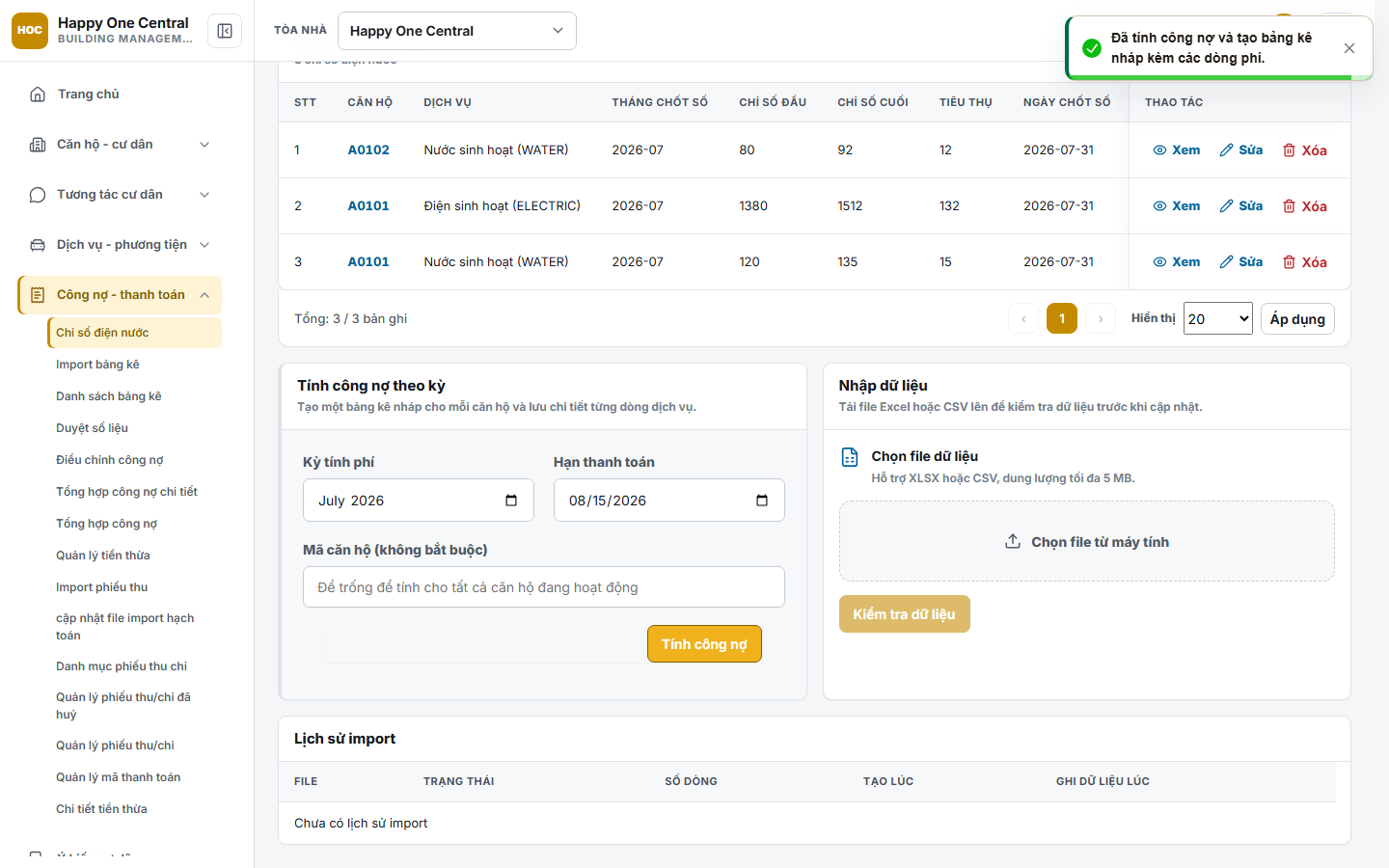
Task: Click Chọn file từ máy tính upload area
Action: [x=1087, y=542]
